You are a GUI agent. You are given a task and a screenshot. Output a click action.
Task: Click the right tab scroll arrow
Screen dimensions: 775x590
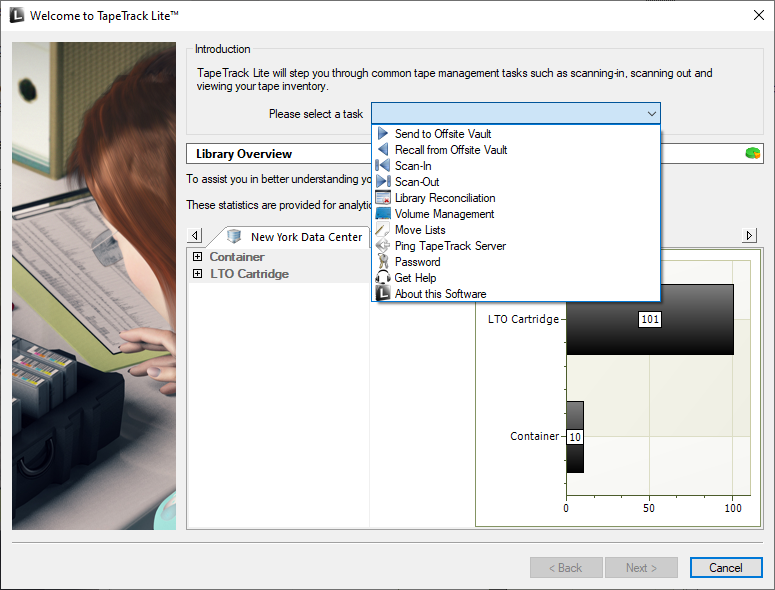point(749,235)
